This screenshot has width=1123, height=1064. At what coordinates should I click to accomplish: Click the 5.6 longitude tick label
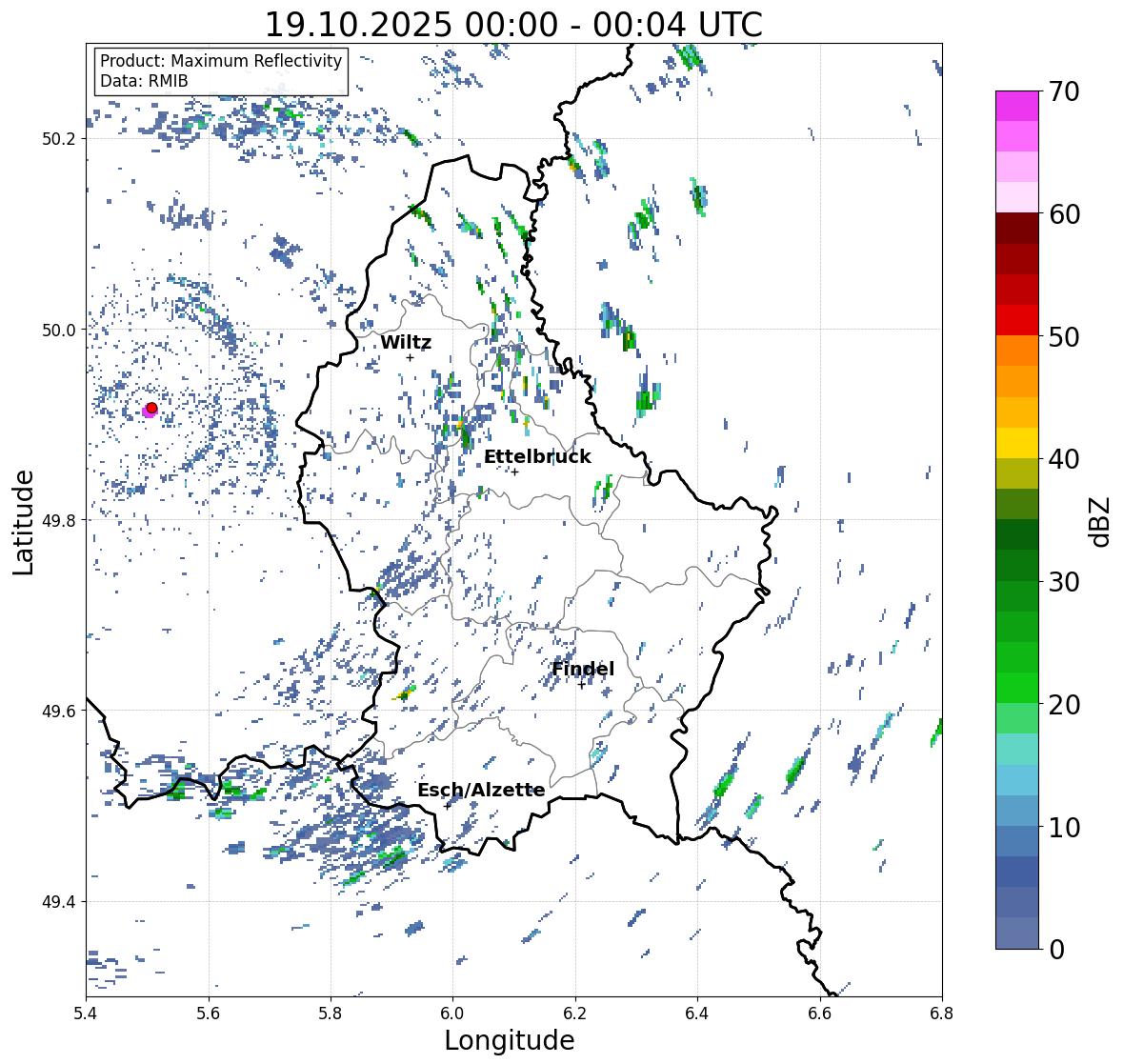209,1014
